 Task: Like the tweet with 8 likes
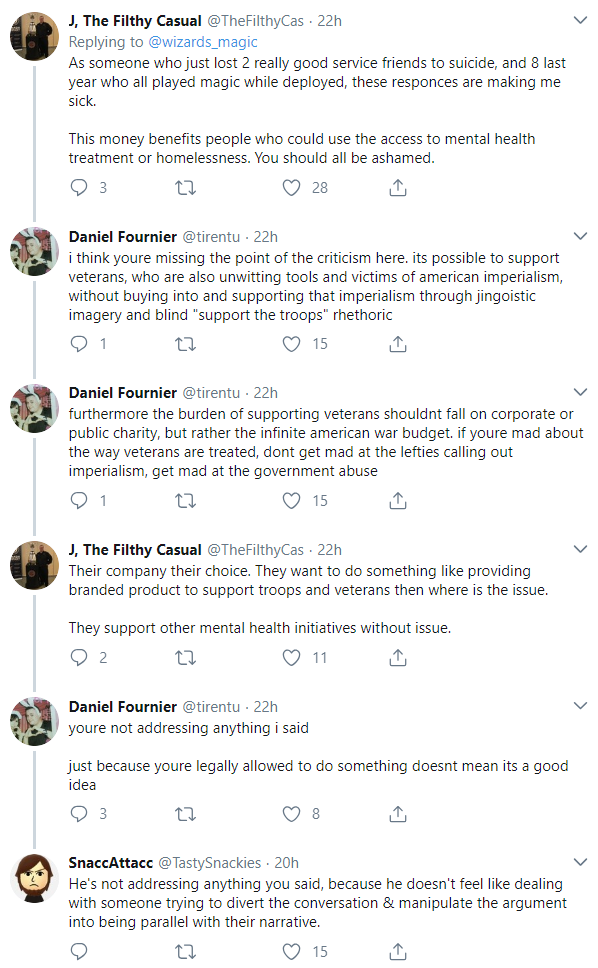291,814
